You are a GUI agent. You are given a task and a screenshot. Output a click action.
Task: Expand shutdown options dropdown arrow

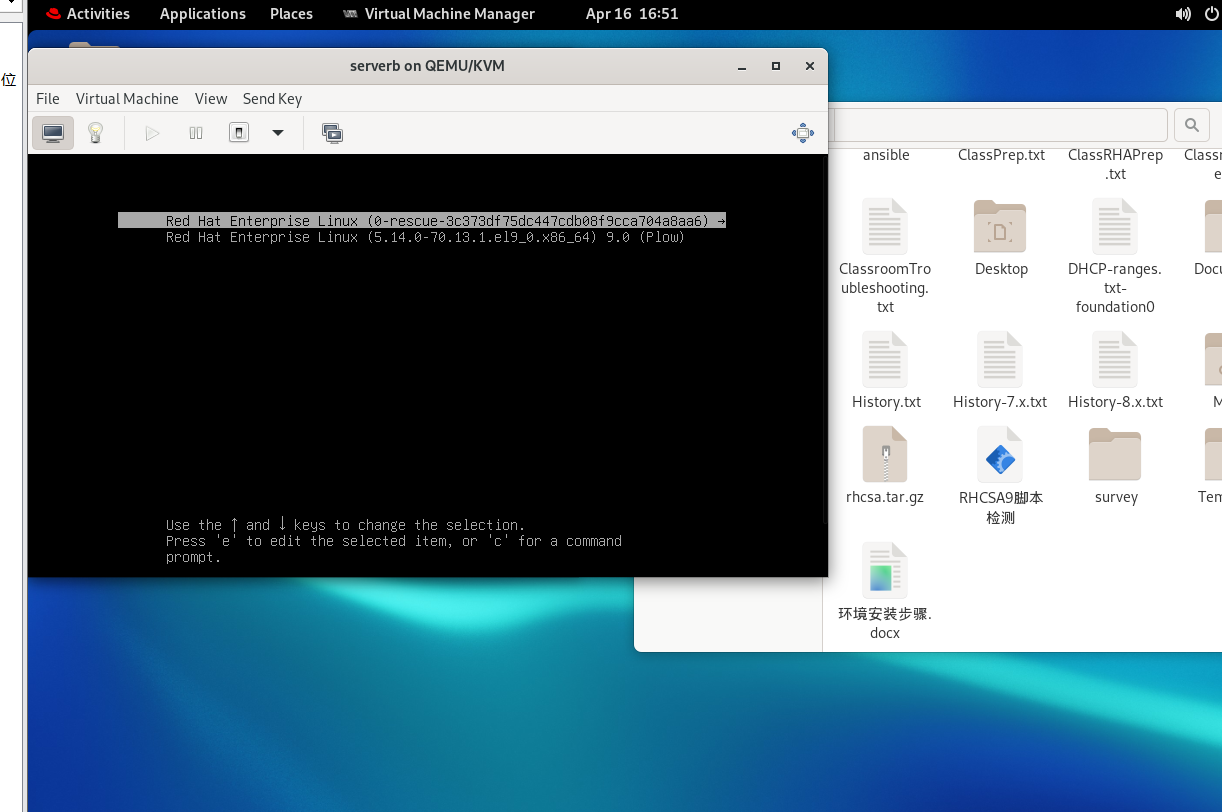(x=278, y=133)
